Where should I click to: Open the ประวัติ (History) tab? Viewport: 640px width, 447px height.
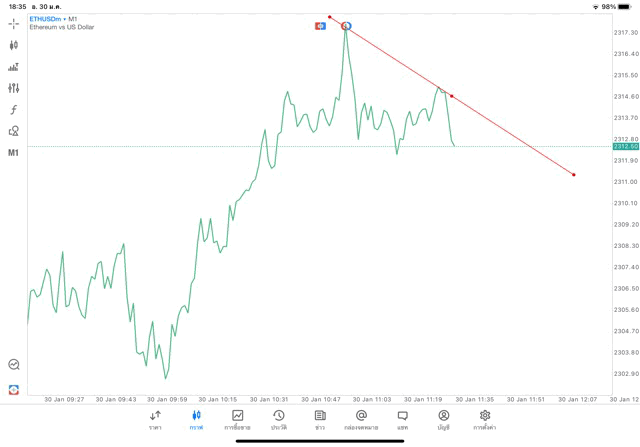(x=279, y=419)
